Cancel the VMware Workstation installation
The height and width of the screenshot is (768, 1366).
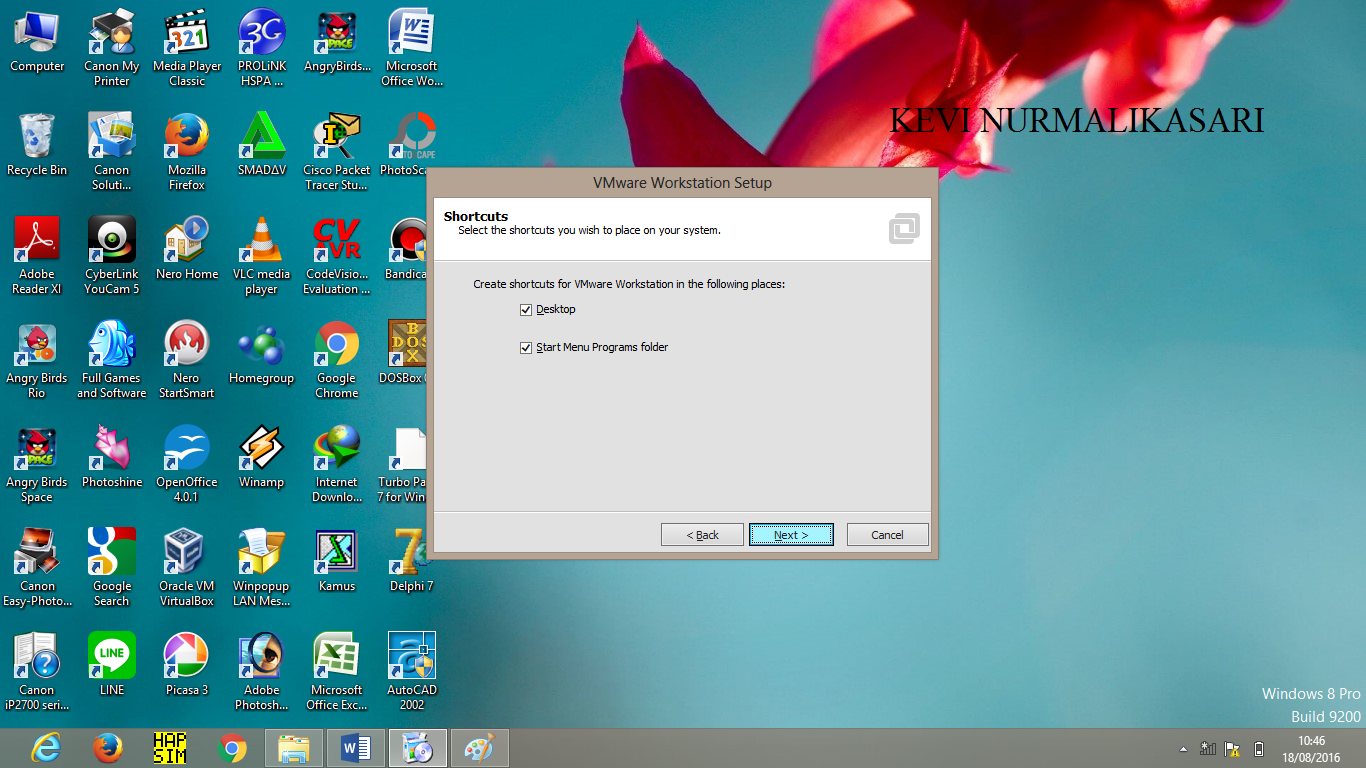(x=887, y=535)
